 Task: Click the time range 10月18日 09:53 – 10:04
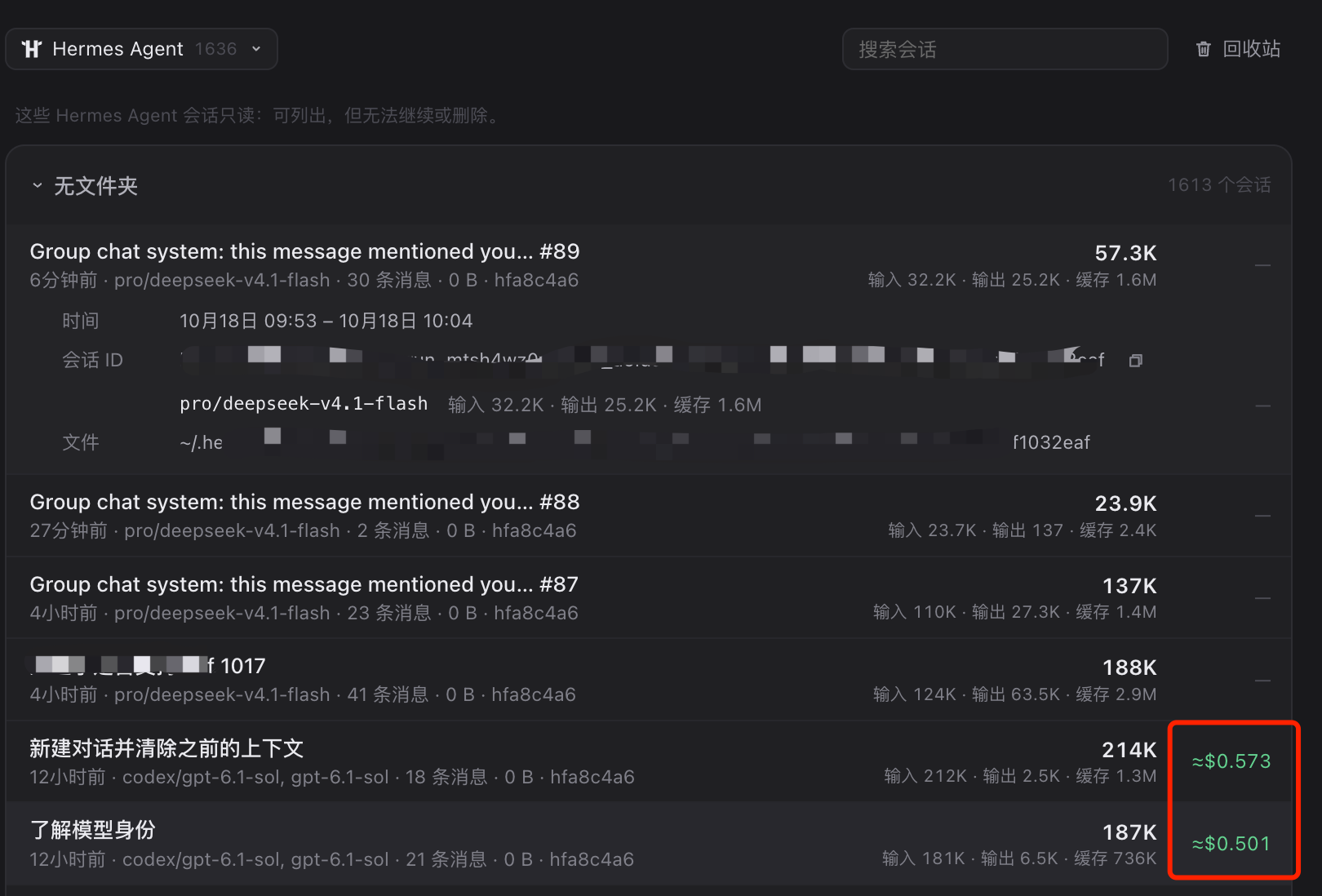[326, 321]
